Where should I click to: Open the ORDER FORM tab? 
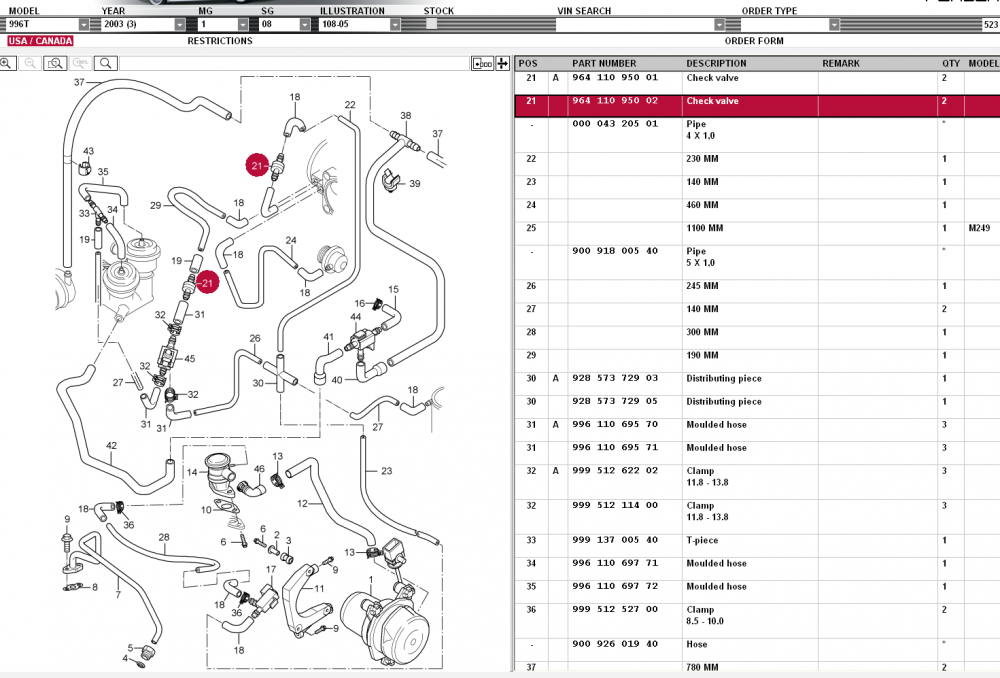(x=754, y=41)
